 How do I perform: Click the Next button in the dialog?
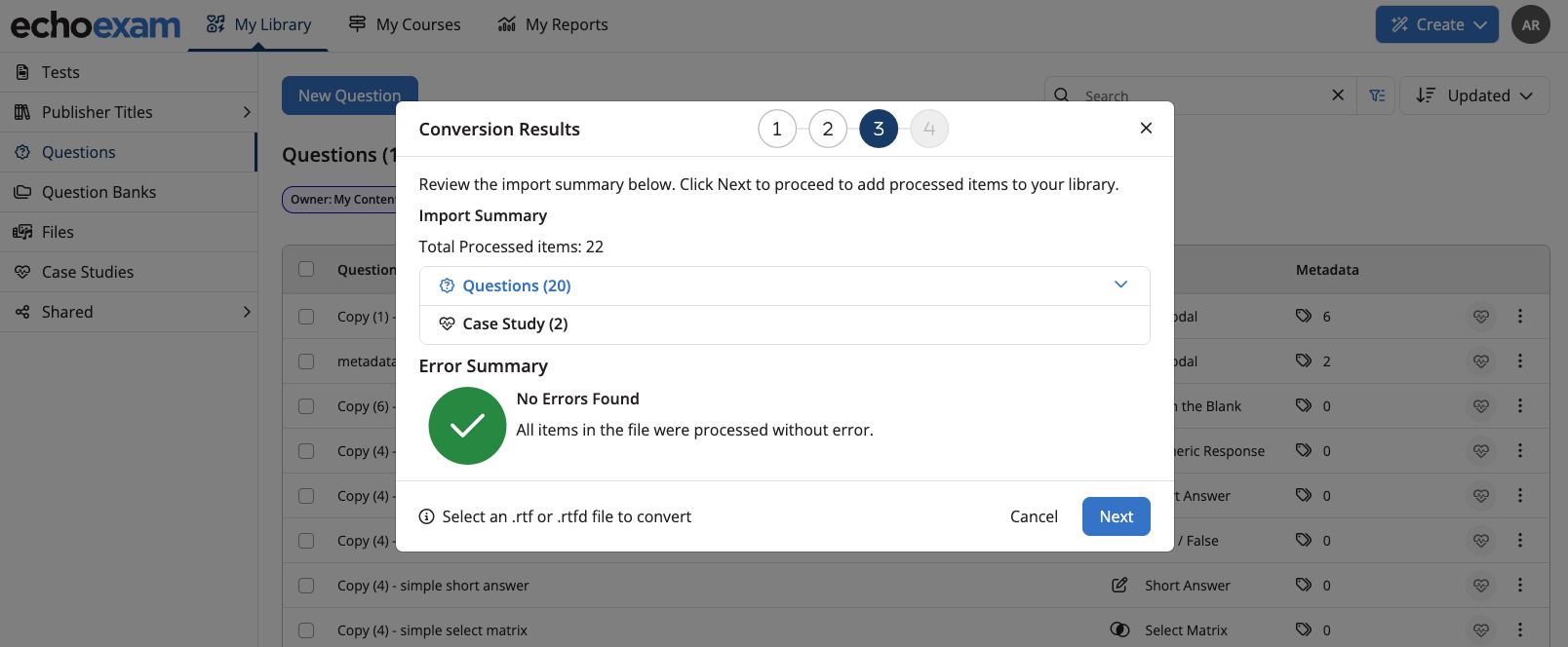1116,516
